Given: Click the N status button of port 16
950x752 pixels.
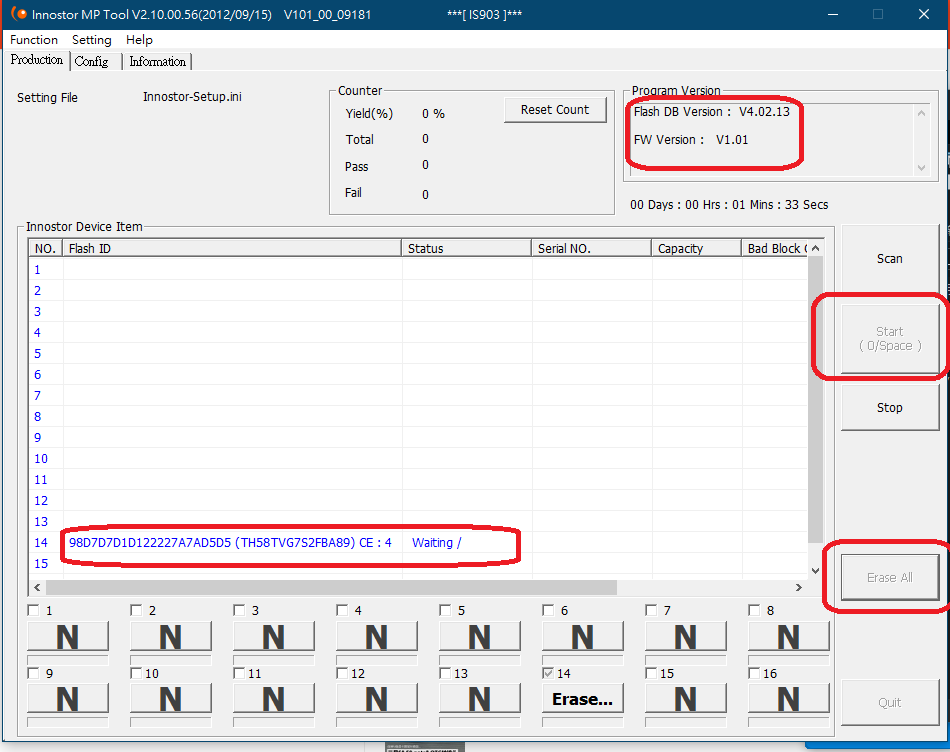Looking at the screenshot, I should tap(789, 699).
